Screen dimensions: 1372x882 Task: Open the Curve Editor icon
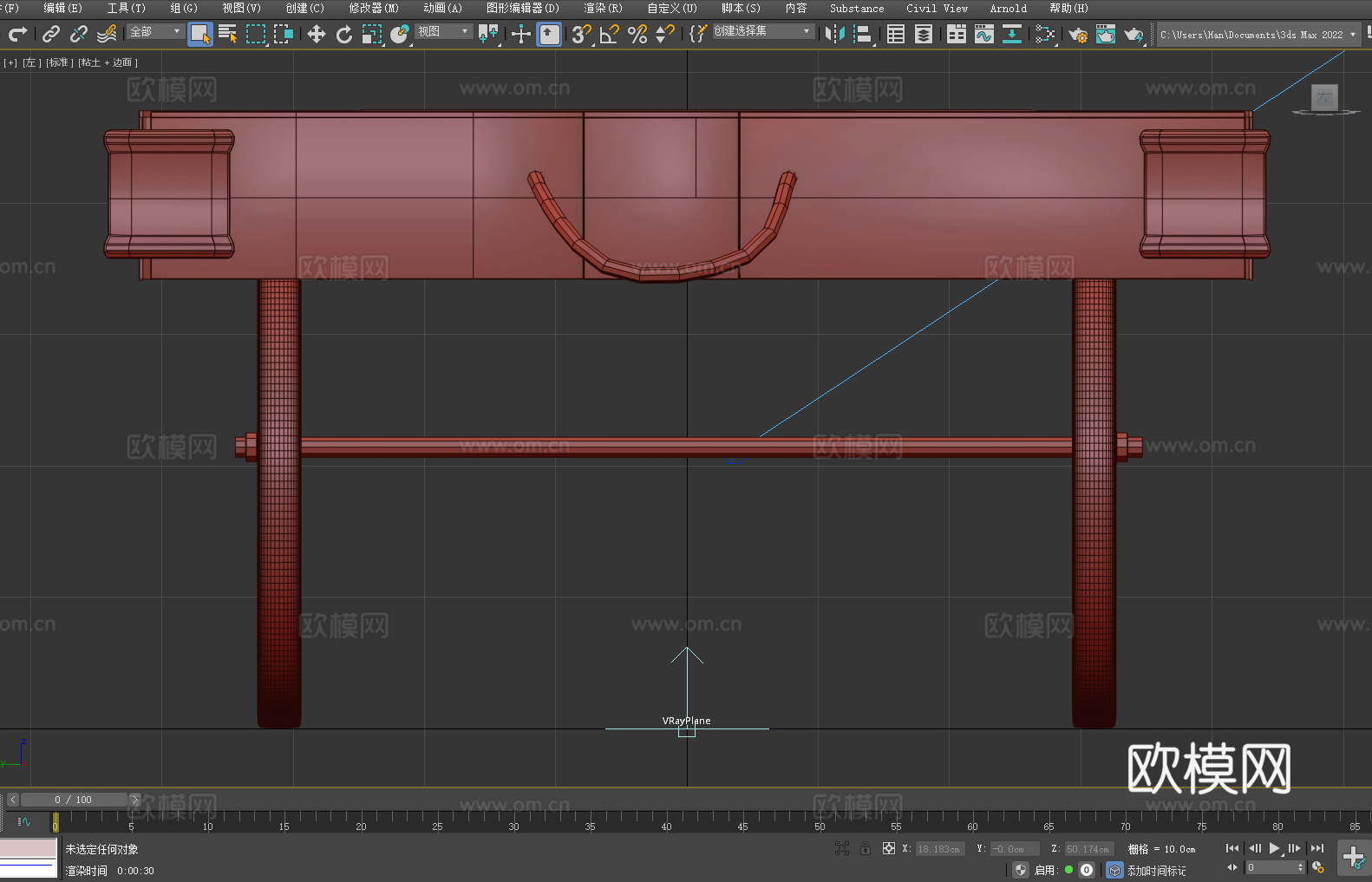pyautogui.click(x=984, y=34)
